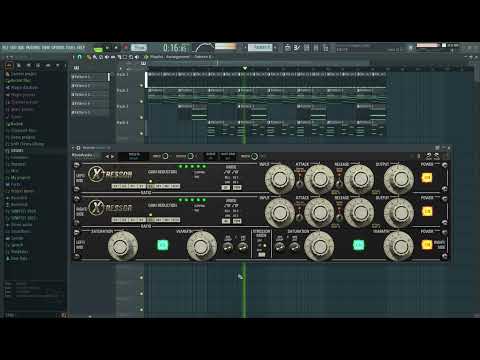Viewport: 480px width, 360px height.
Task: Click the playhead marker on the playlist timeline
Action: coord(245,68)
